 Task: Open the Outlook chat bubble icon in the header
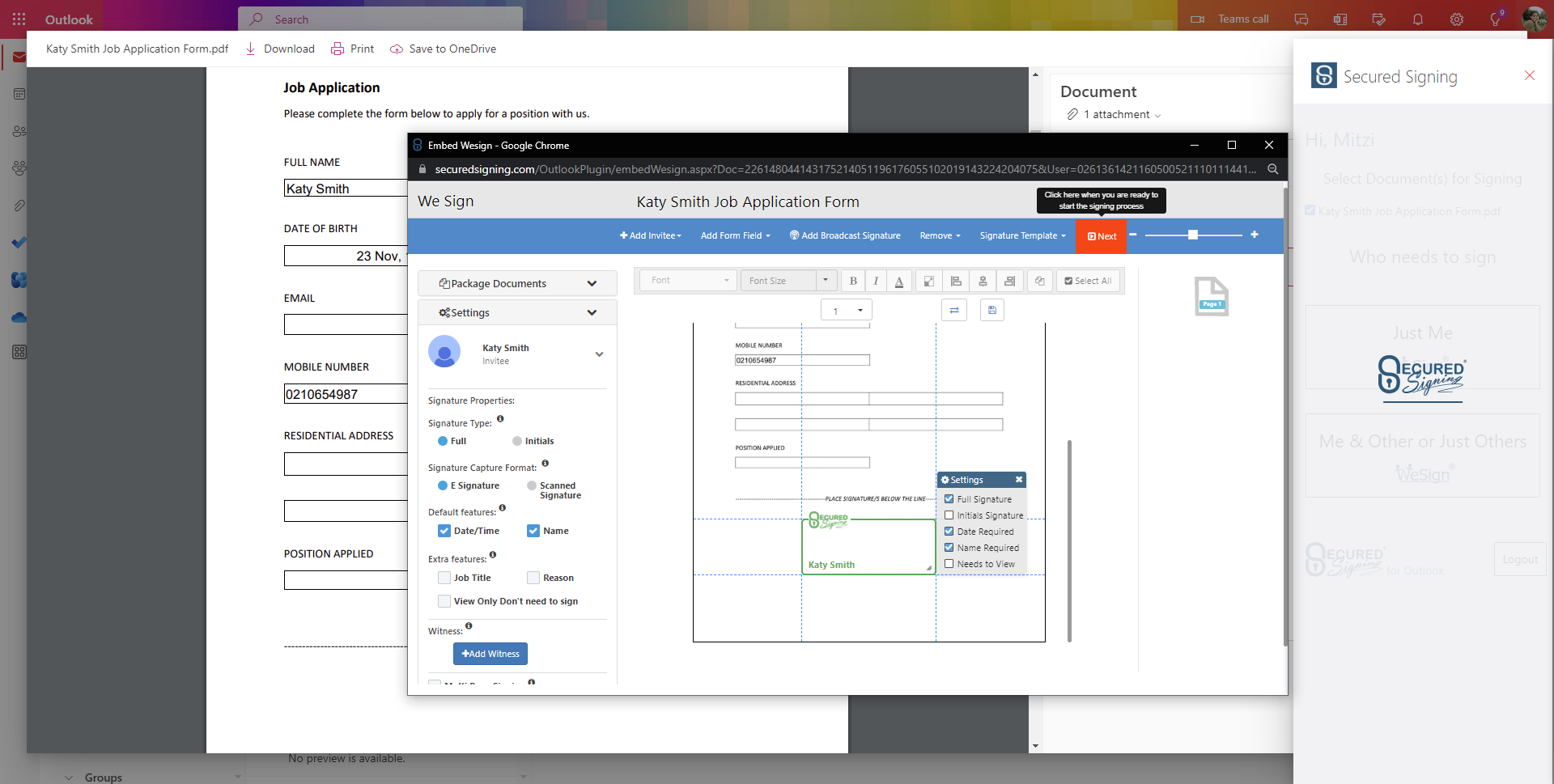[1301, 19]
